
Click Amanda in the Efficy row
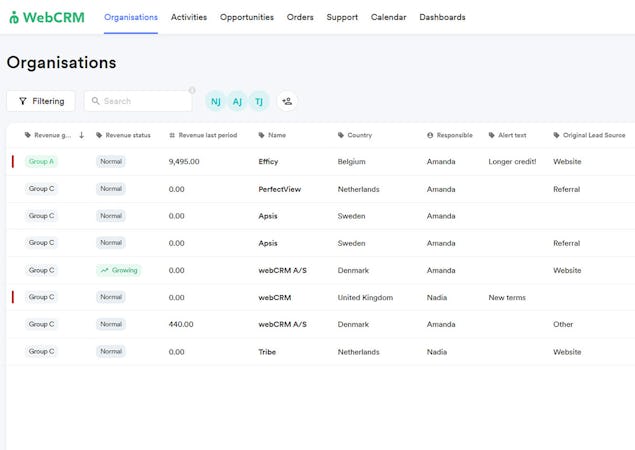click(441, 162)
